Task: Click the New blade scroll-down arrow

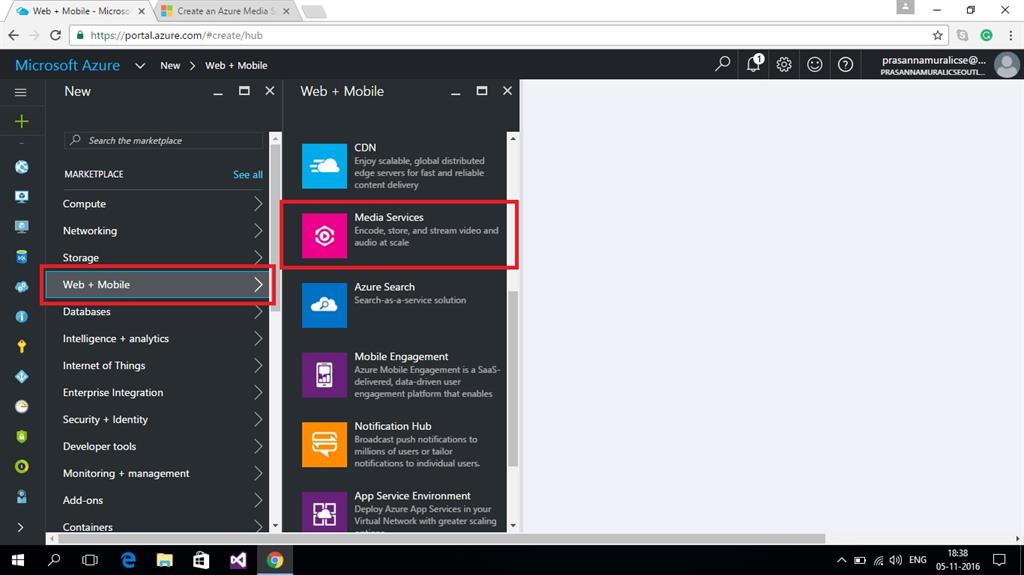Action: (x=275, y=526)
